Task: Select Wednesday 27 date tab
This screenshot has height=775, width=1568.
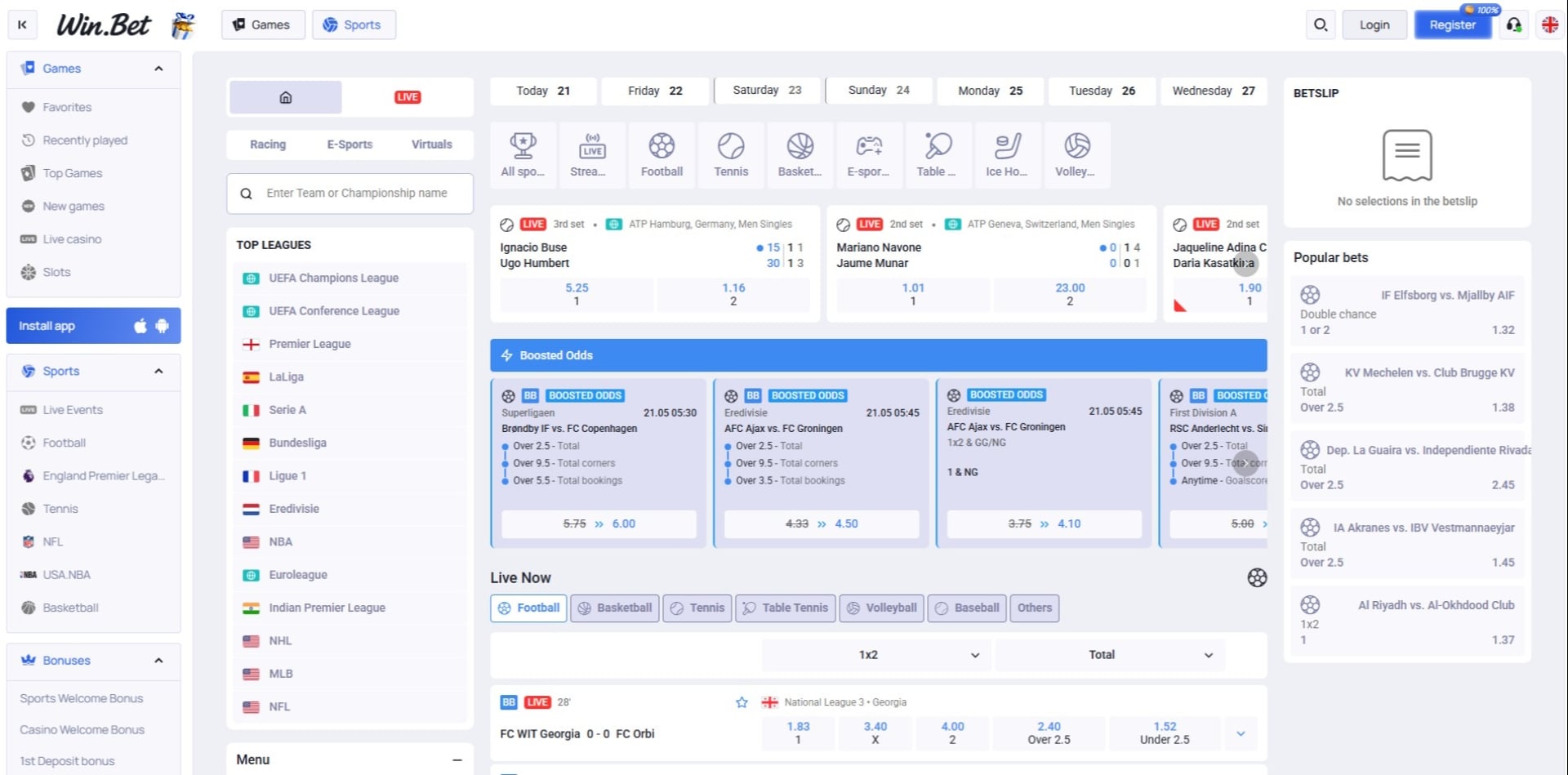Action: click(x=1214, y=91)
